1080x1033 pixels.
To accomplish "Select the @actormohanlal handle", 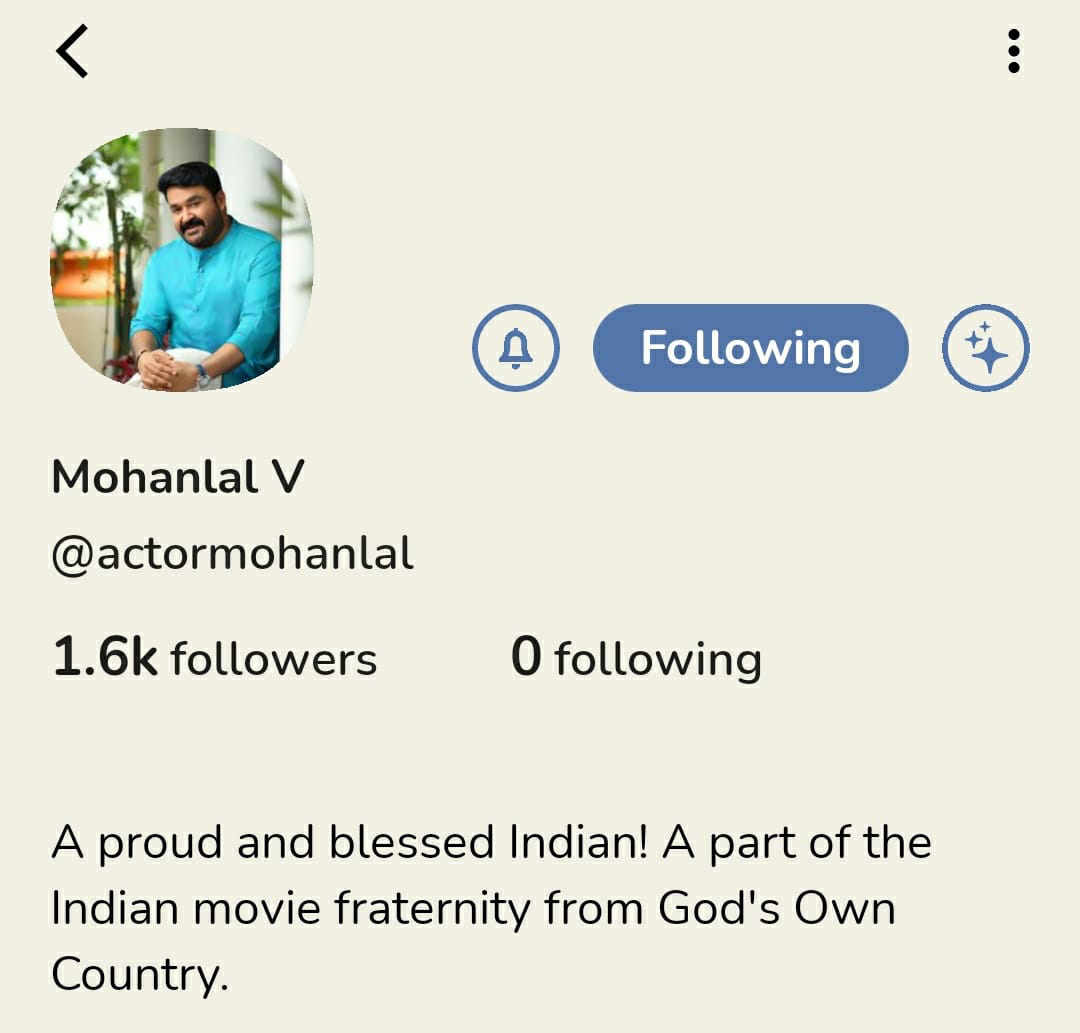I will [232, 553].
